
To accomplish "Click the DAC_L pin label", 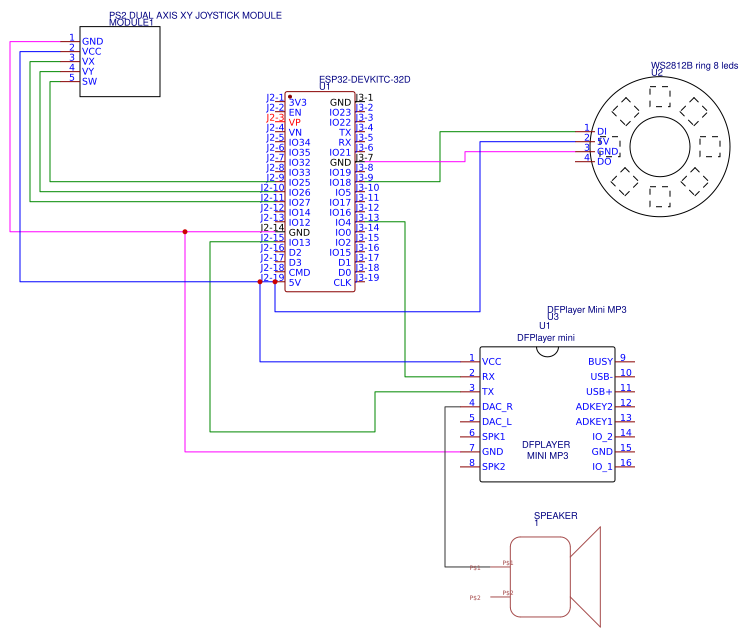I will pos(497,422).
